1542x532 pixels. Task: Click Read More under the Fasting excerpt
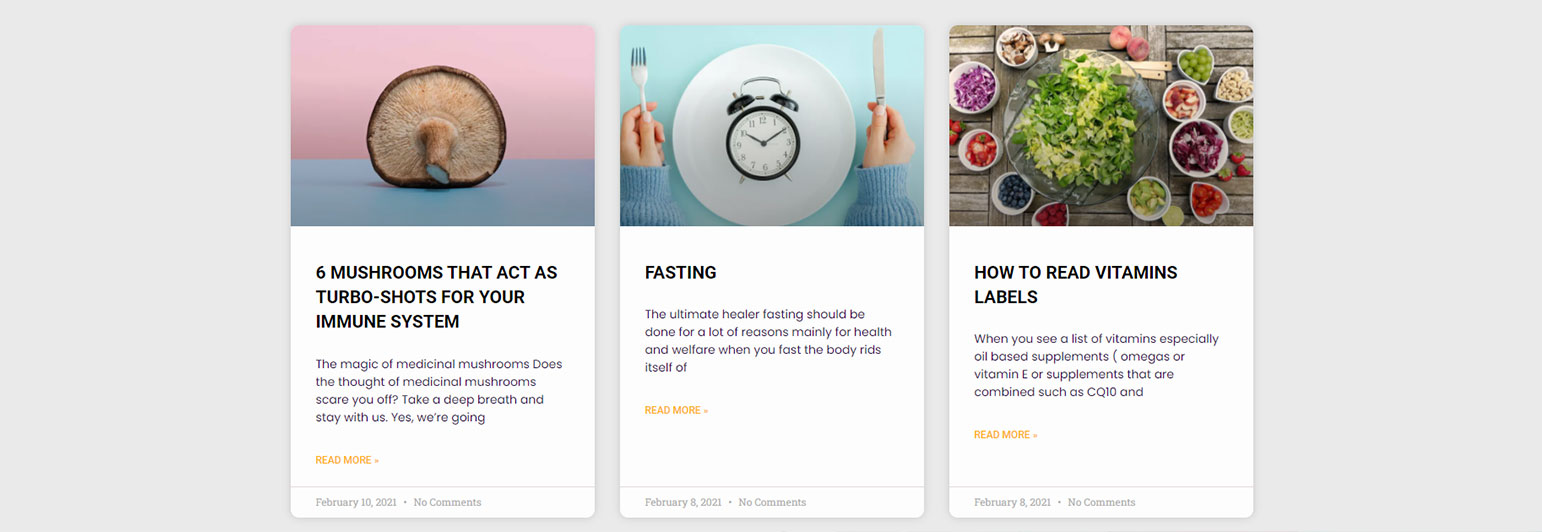[x=676, y=410]
